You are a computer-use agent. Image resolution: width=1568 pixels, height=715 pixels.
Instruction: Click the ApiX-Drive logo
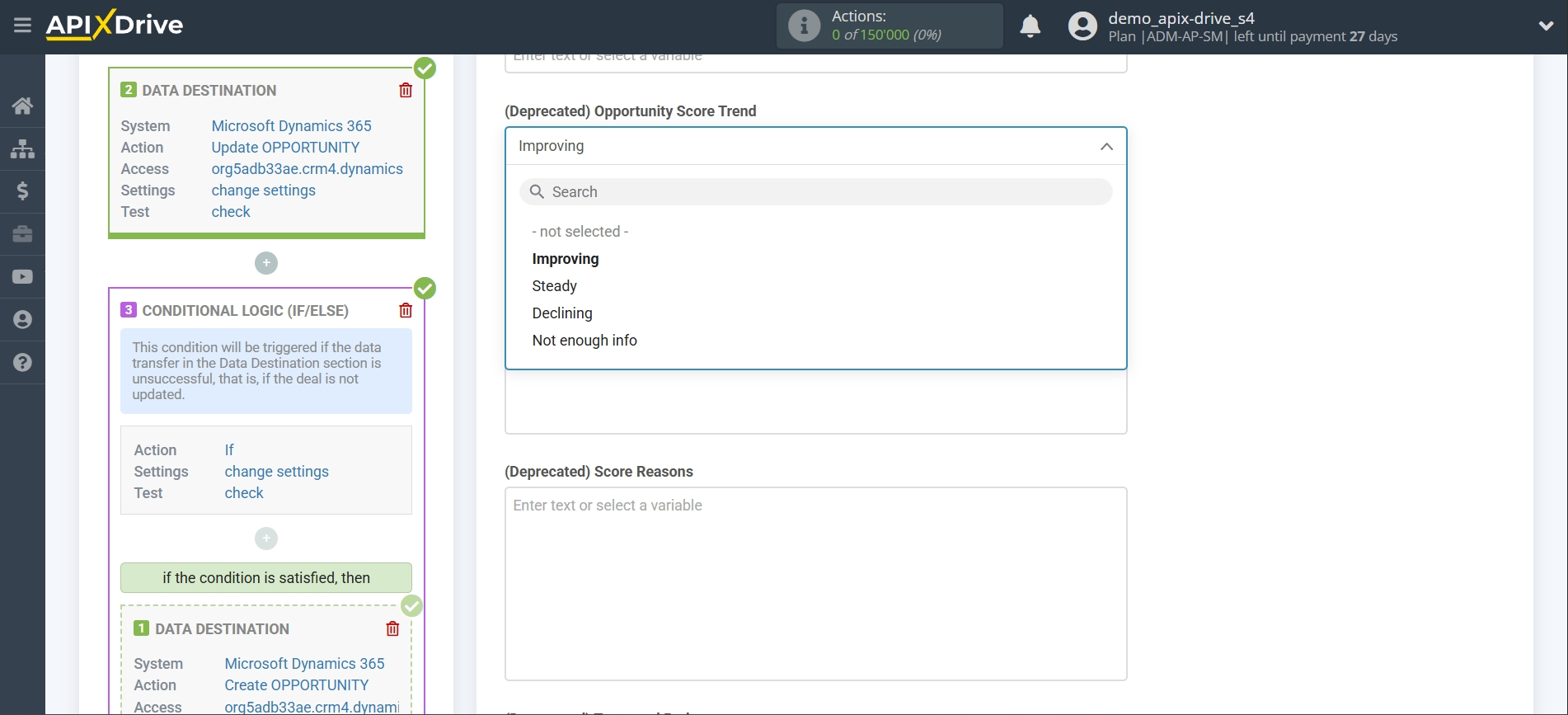(115, 25)
